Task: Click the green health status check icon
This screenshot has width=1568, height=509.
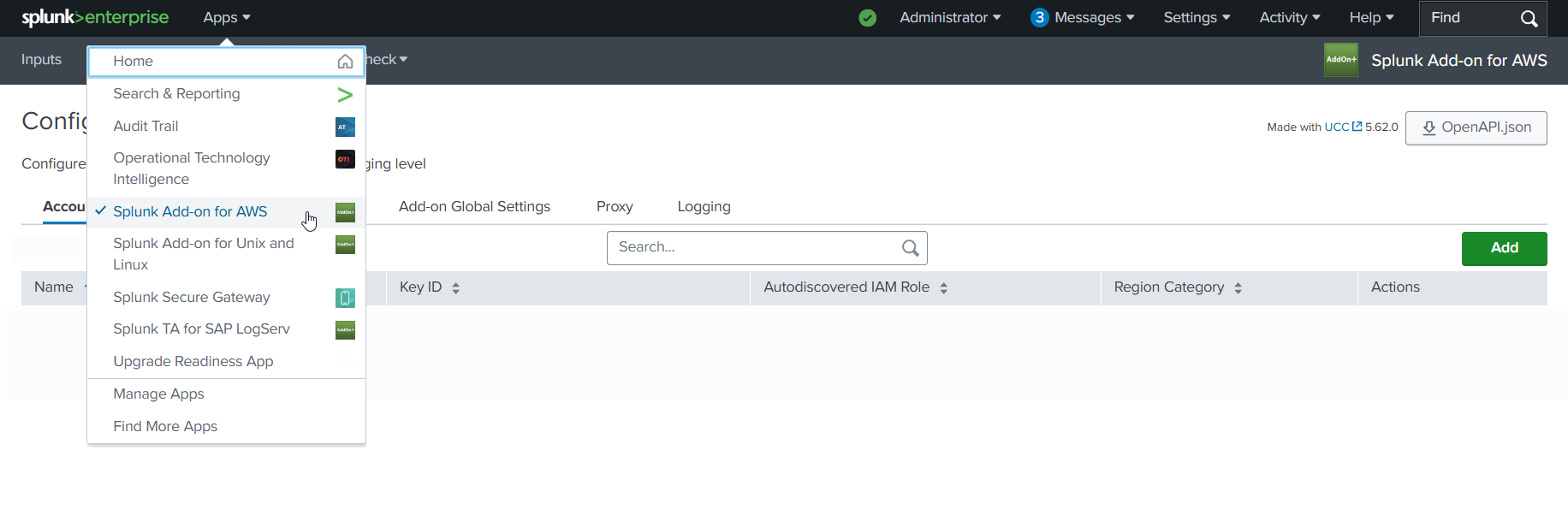Action: pyautogui.click(x=867, y=18)
